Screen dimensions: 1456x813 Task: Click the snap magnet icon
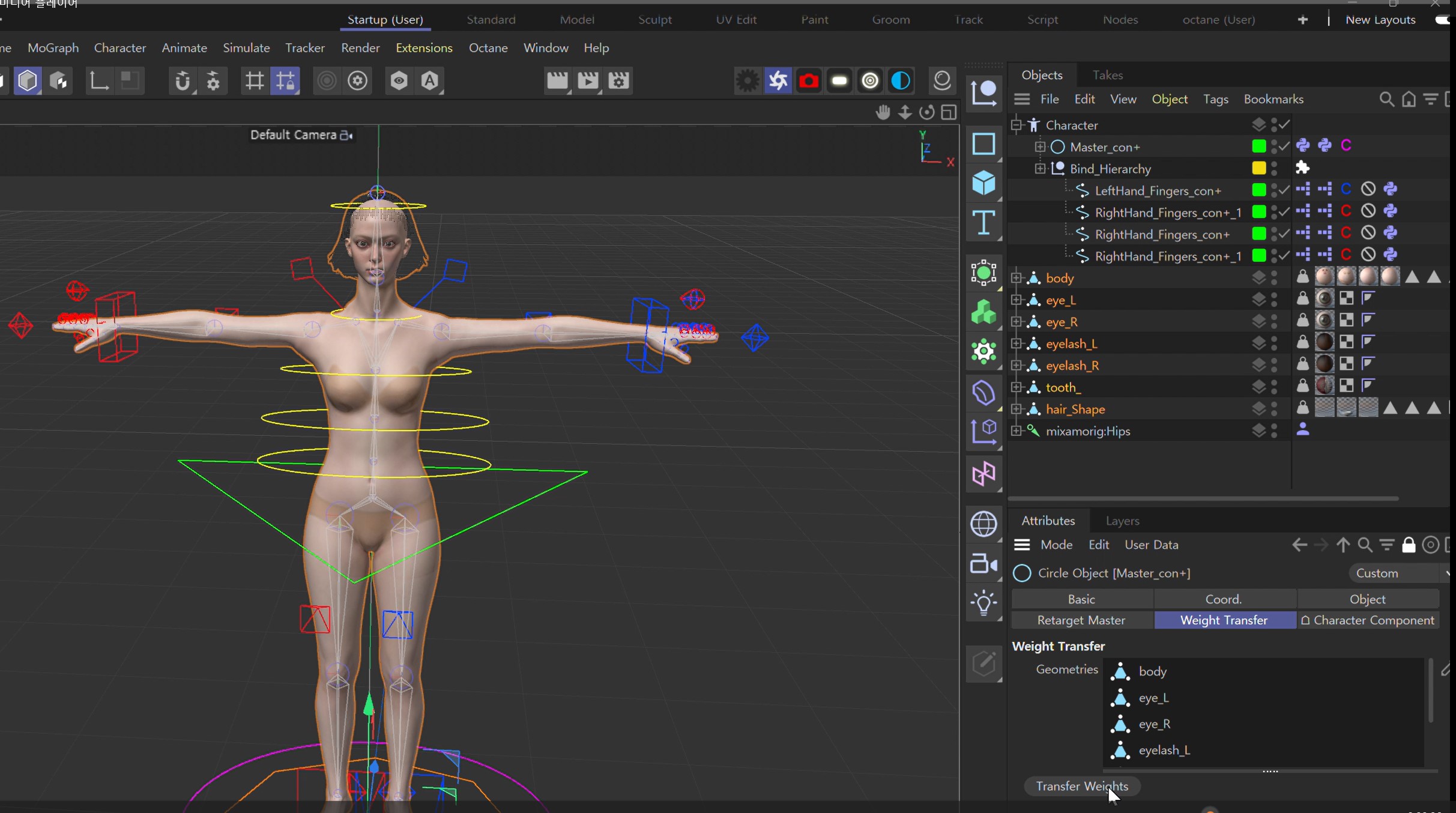click(183, 80)
